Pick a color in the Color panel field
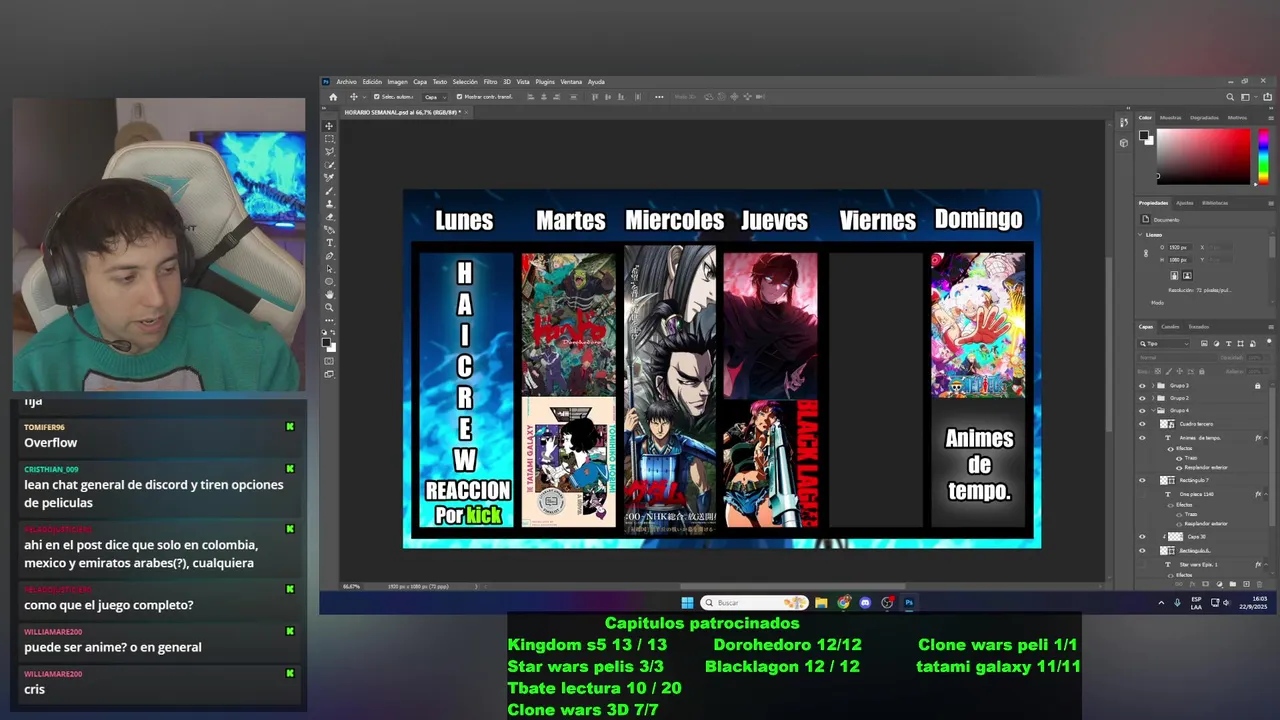This screenshot has height=720, width=1280. coord(1203,157)
